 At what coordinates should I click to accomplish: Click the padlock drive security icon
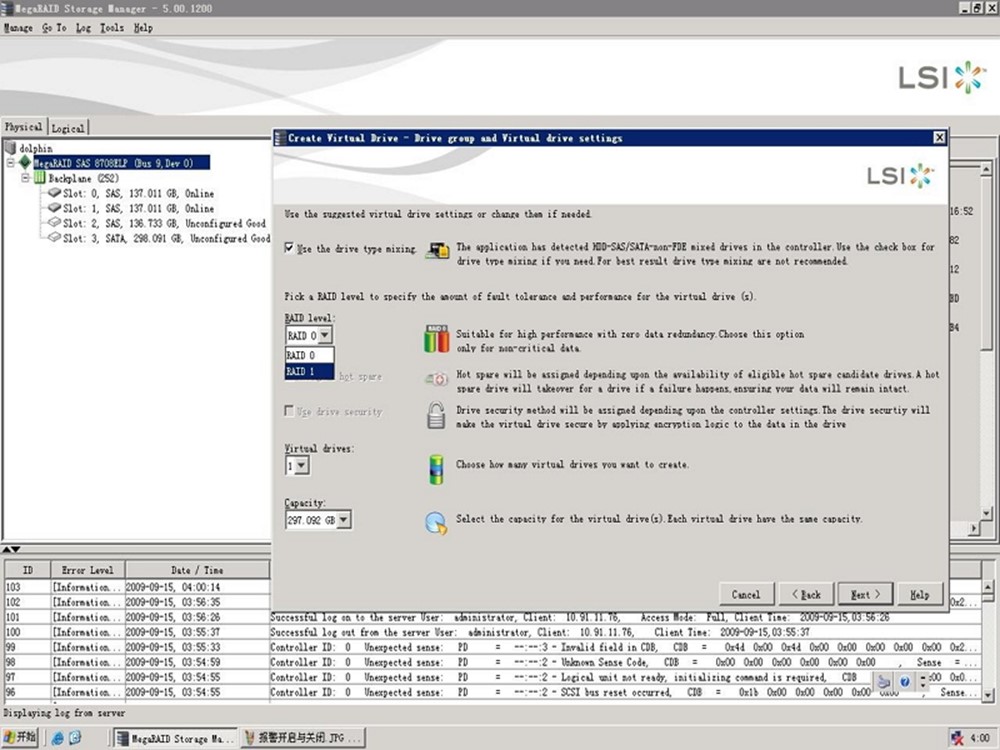pyautogui.click(x=436, y=415)
